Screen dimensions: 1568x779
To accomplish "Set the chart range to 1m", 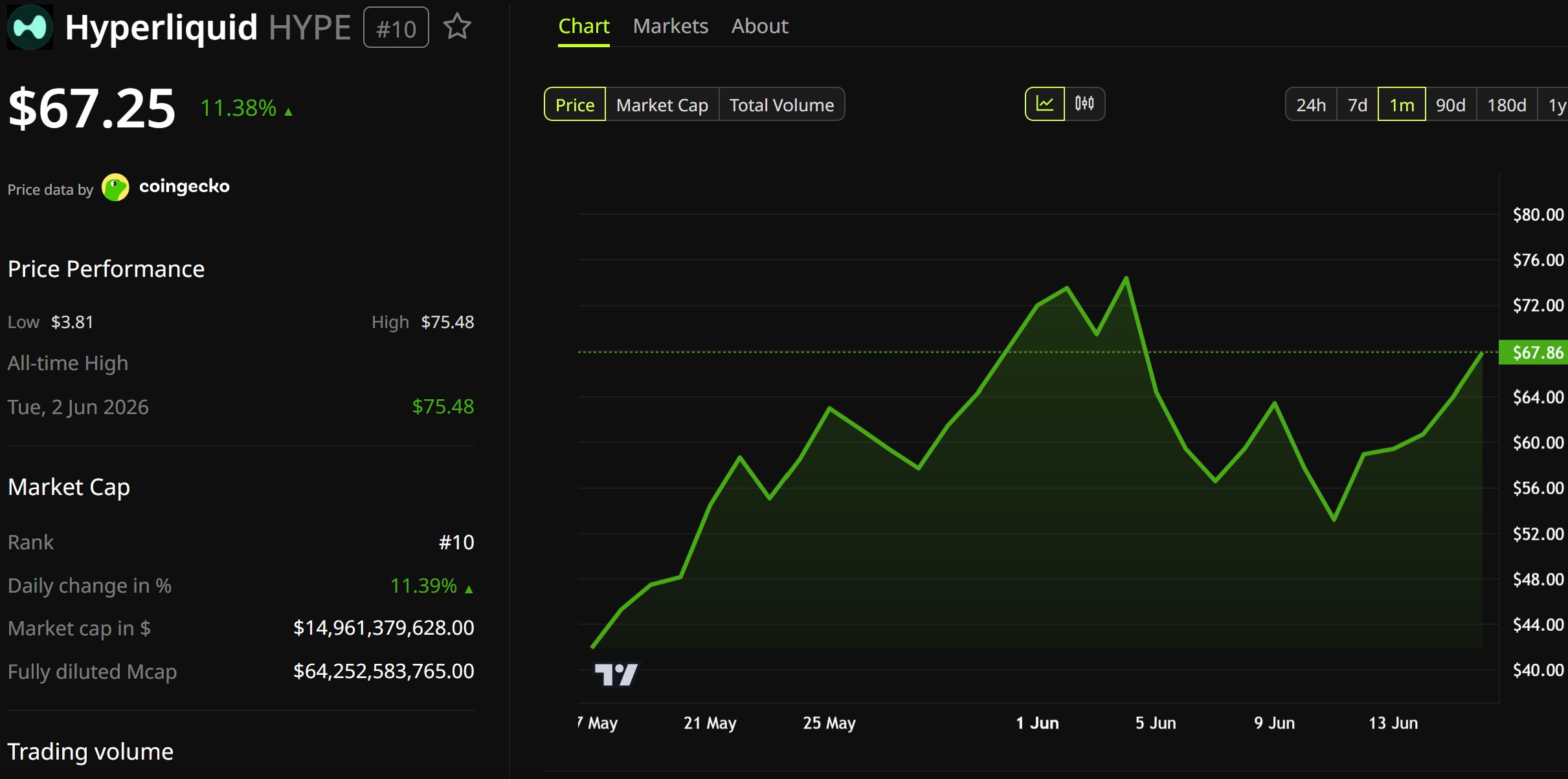I will point(1402,104).
